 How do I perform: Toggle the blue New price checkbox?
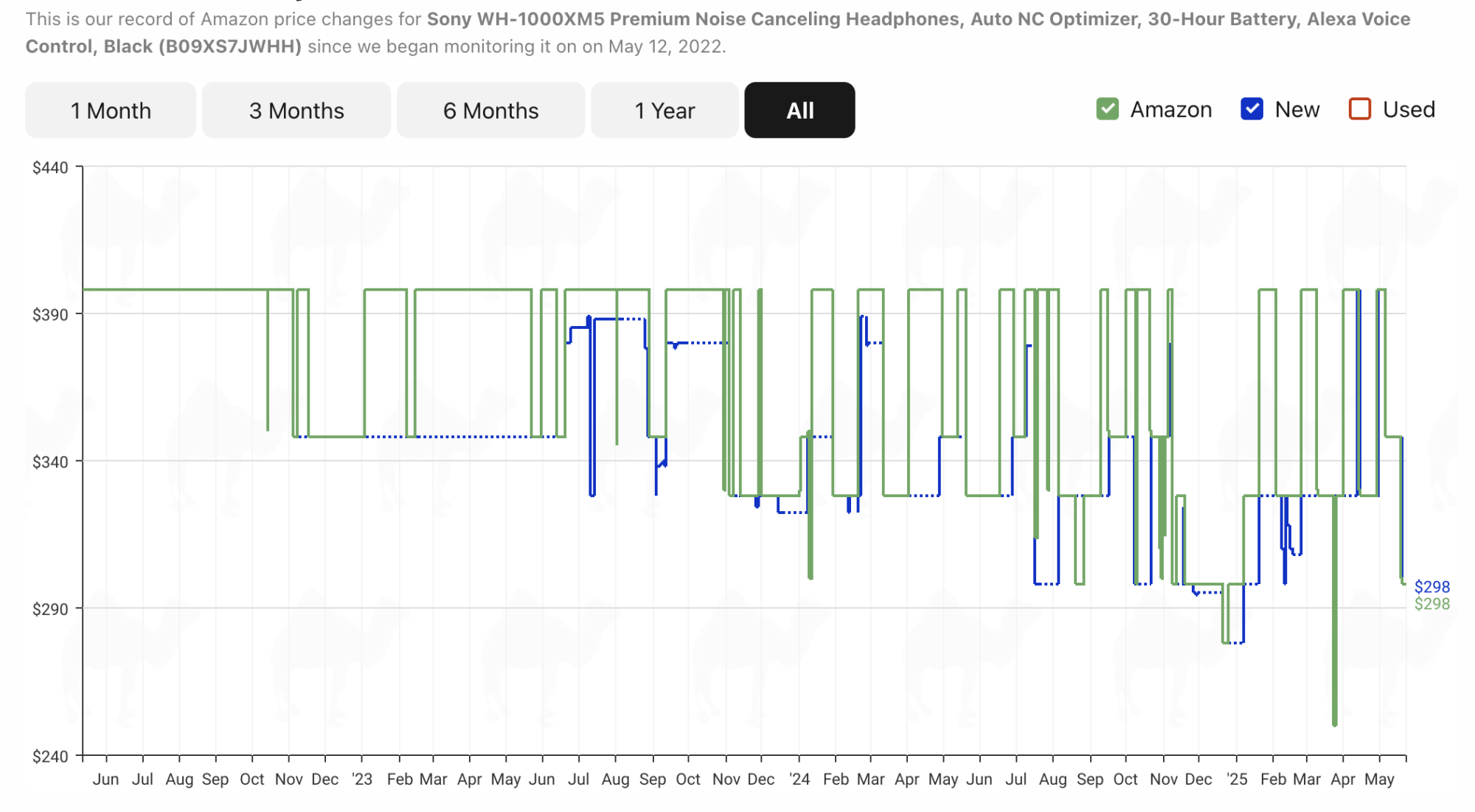(x=1252, y=109)
